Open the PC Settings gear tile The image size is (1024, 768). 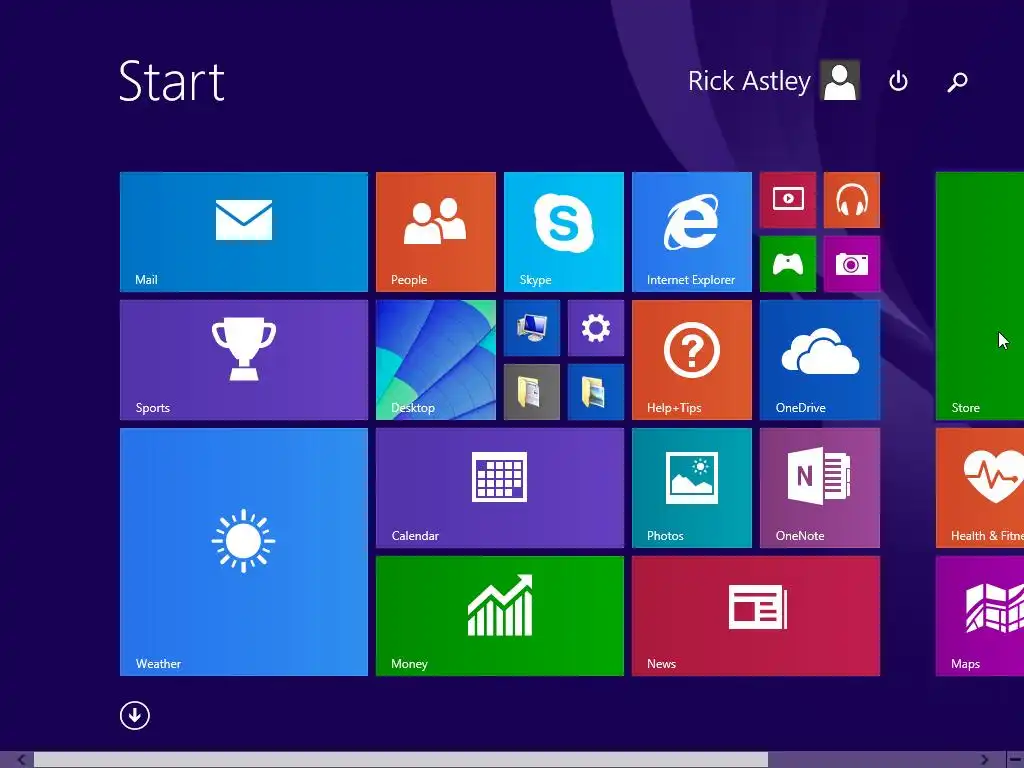(596, 328)
